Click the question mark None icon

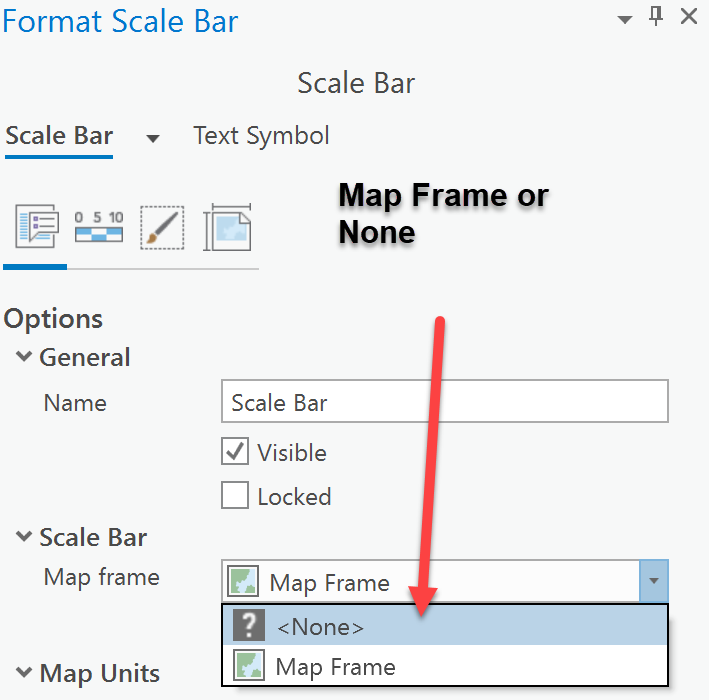click(x=248, y=625)
